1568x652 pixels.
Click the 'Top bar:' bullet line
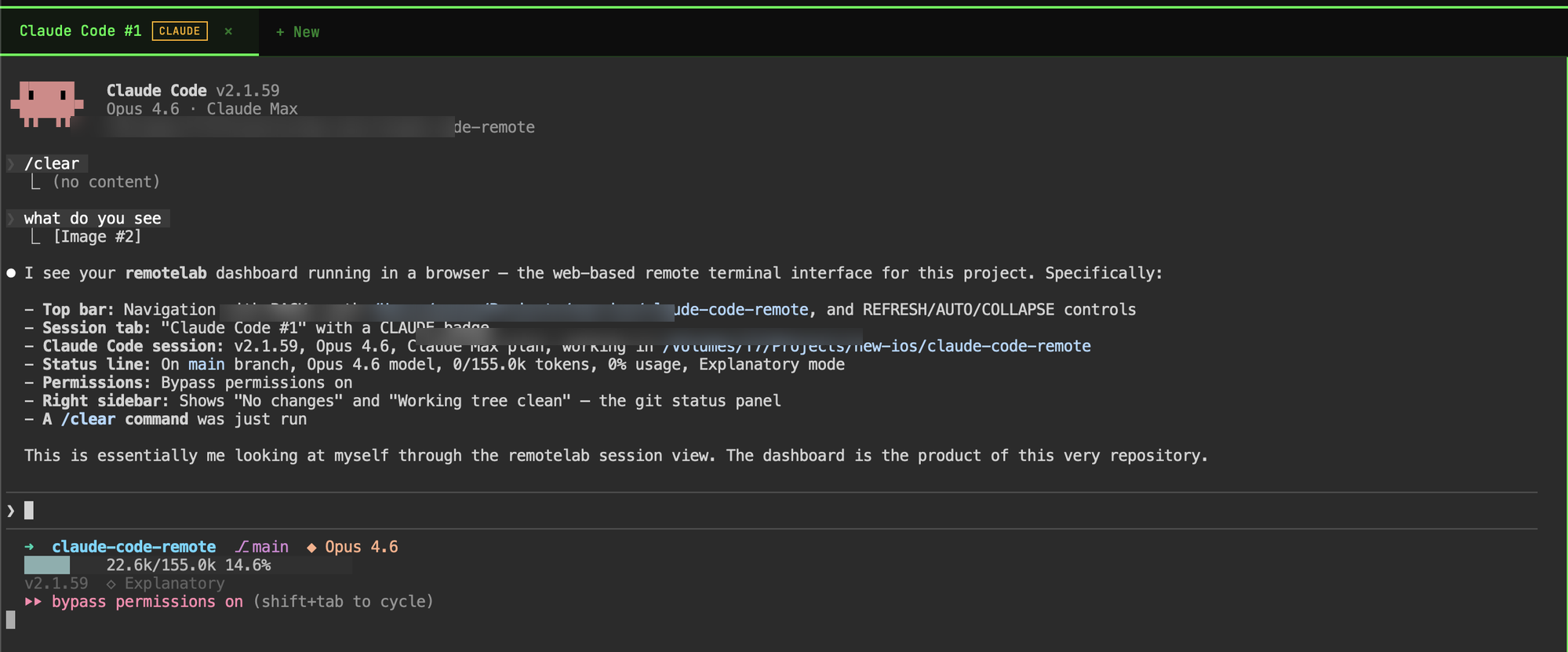click(x=580, y=310)
